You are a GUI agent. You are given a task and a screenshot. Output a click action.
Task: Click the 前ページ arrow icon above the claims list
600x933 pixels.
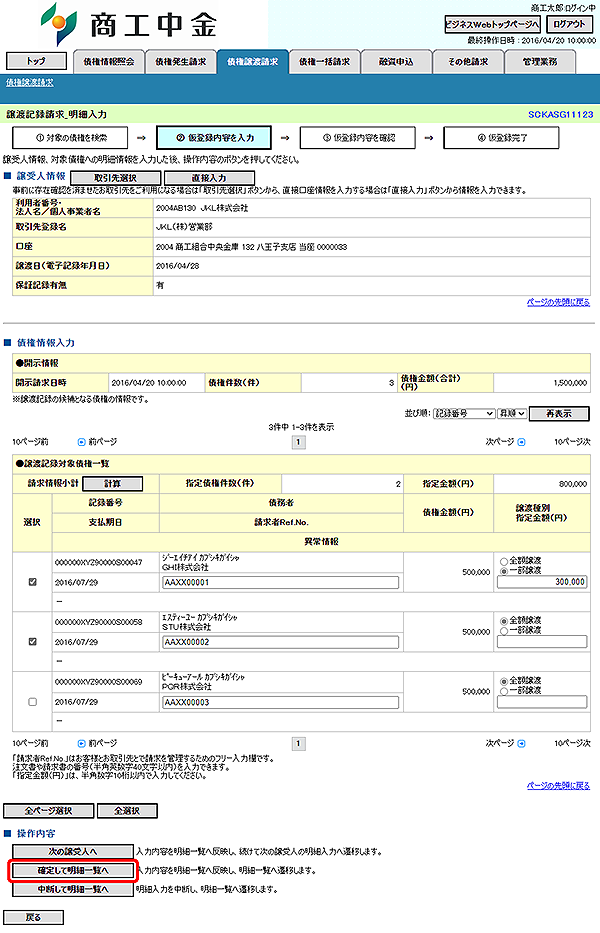pyautogui.click(x=82, y=442)
